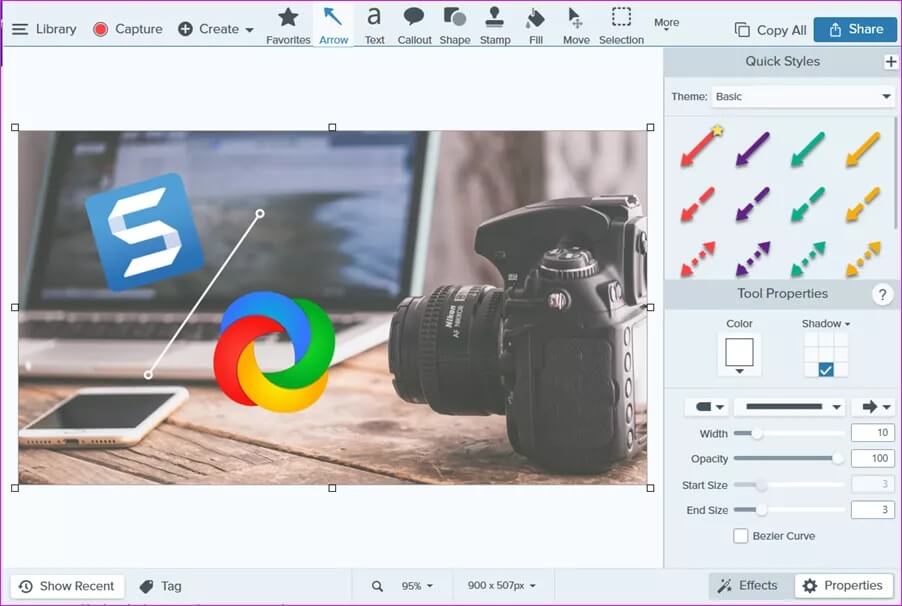
Task: Pick the dotted red double-headed arrow style
Action: (698, 259)
